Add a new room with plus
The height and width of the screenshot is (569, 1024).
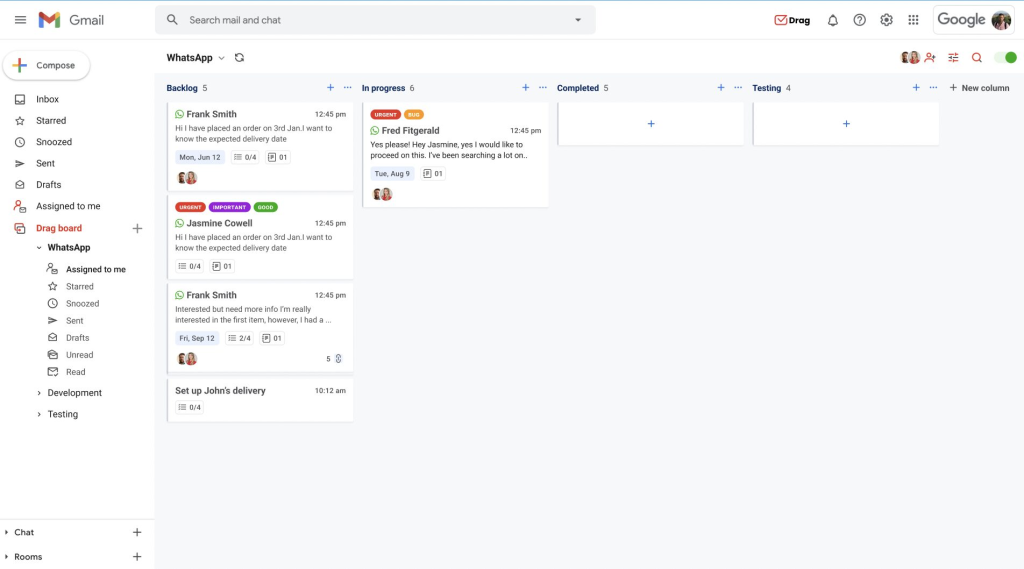pos(137,557)
